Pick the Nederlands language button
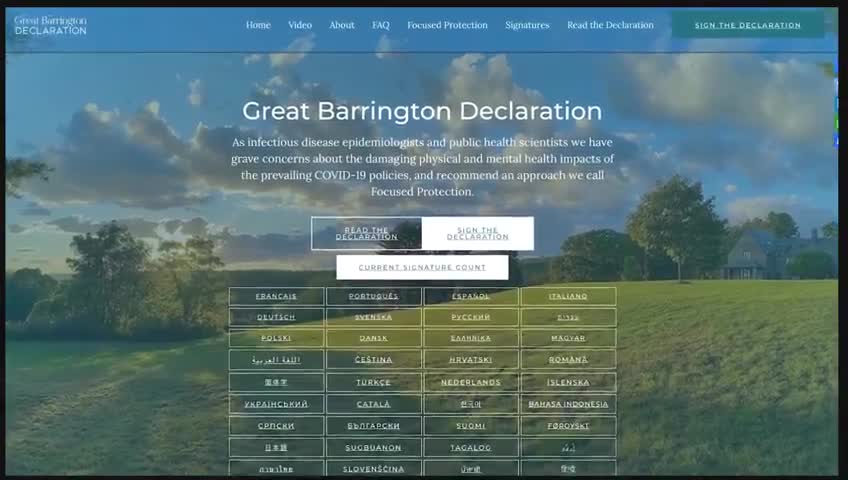This screenshot has height=480, width=848. 471,382
